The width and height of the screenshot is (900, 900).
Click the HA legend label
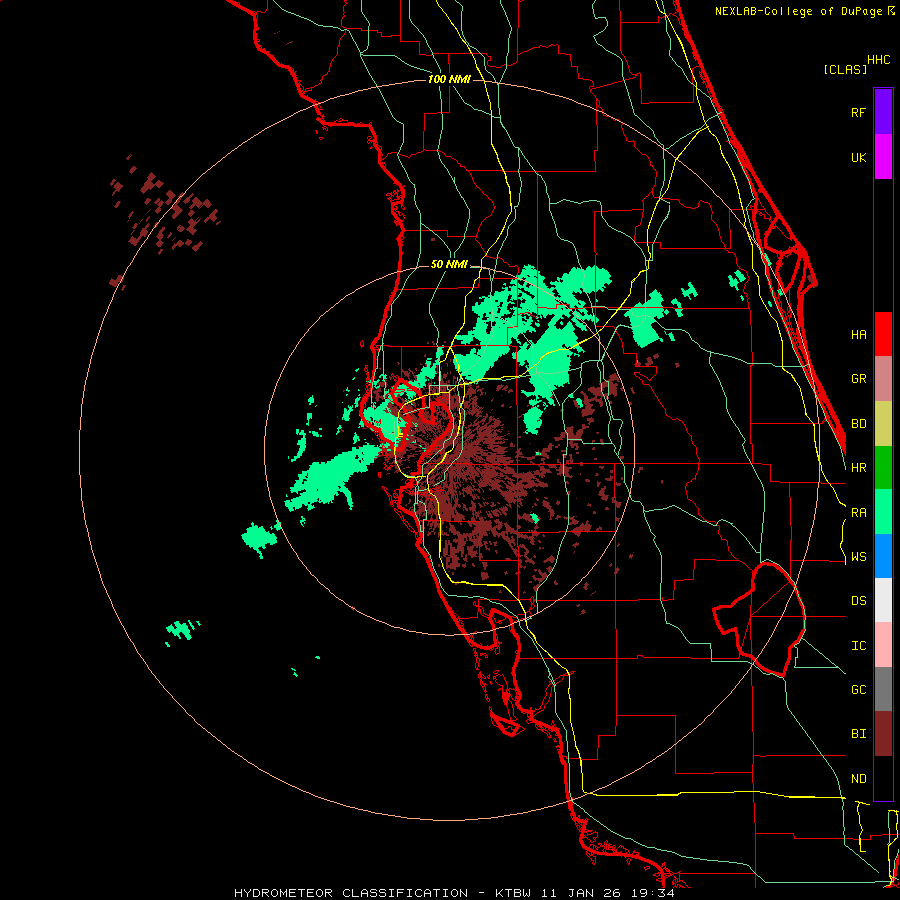[858, 334]
